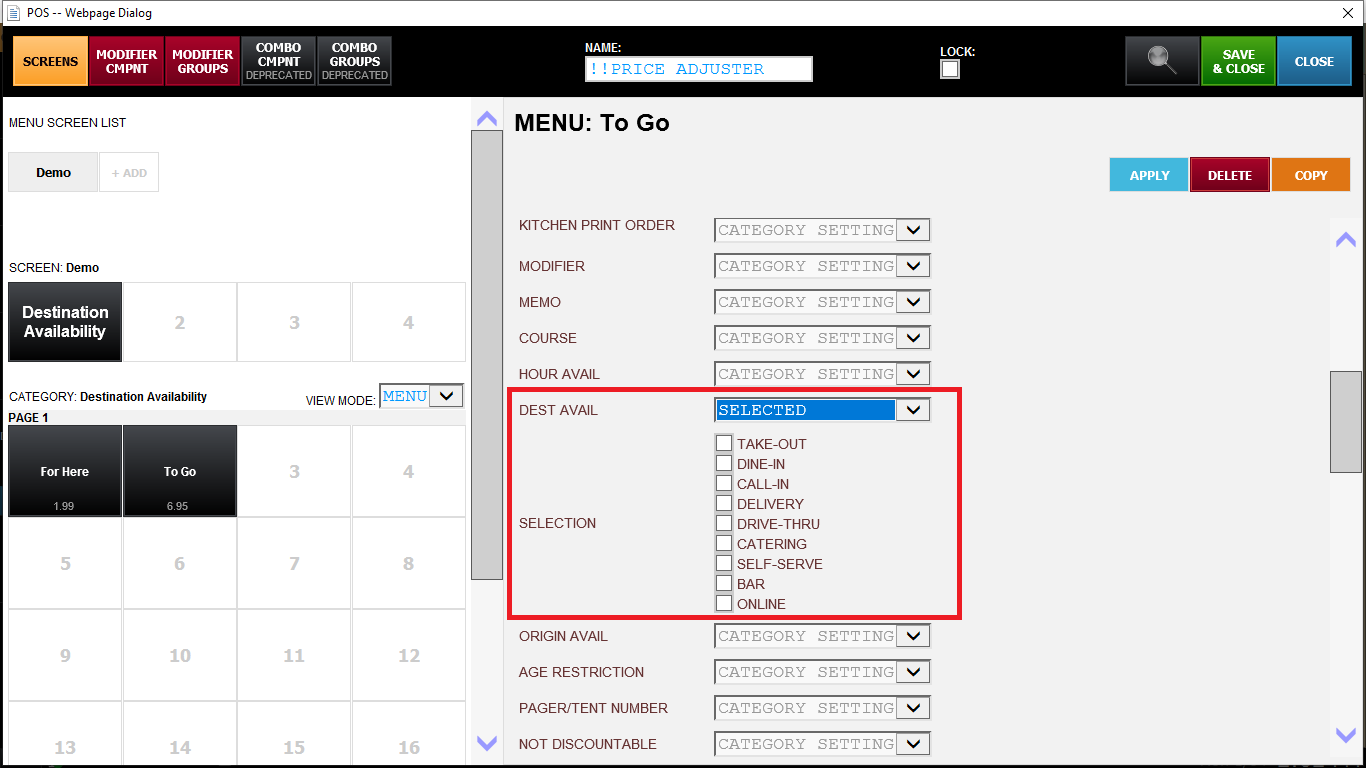Click the down arrow below the menu list scrollbar
The height and width of the screenshot is (768, 1368).
point(487,743)
